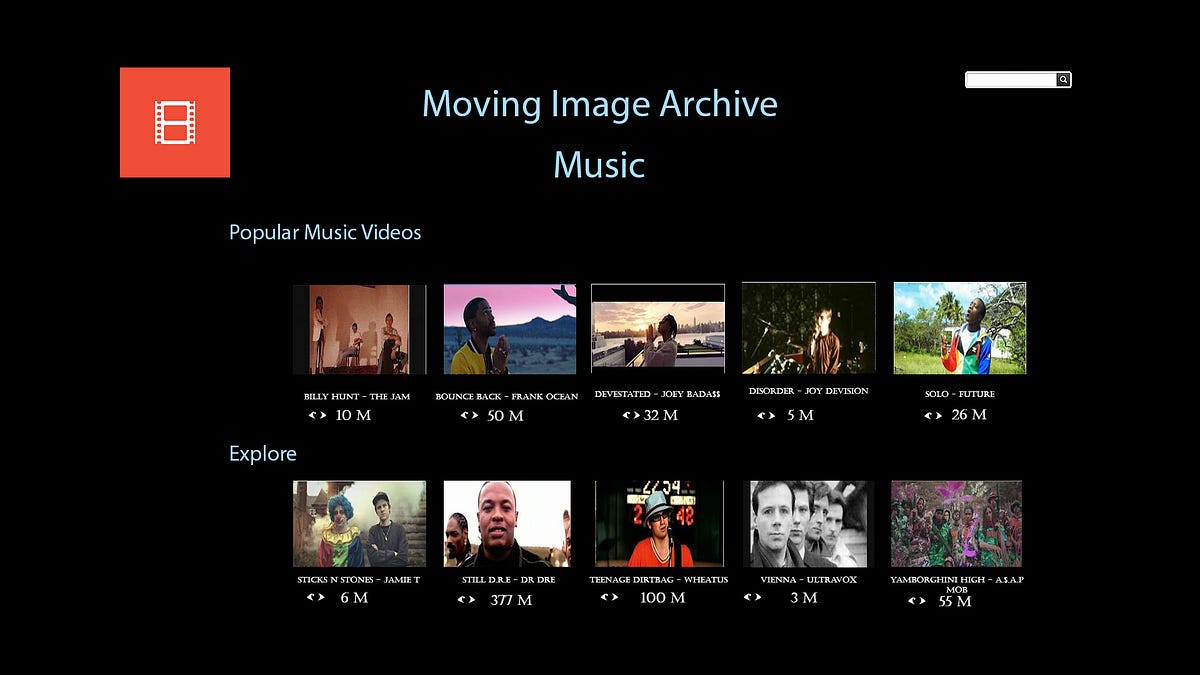Select the Solo – Future title
This screenshot has height=675, width=1200.
(x=960, y=394)
